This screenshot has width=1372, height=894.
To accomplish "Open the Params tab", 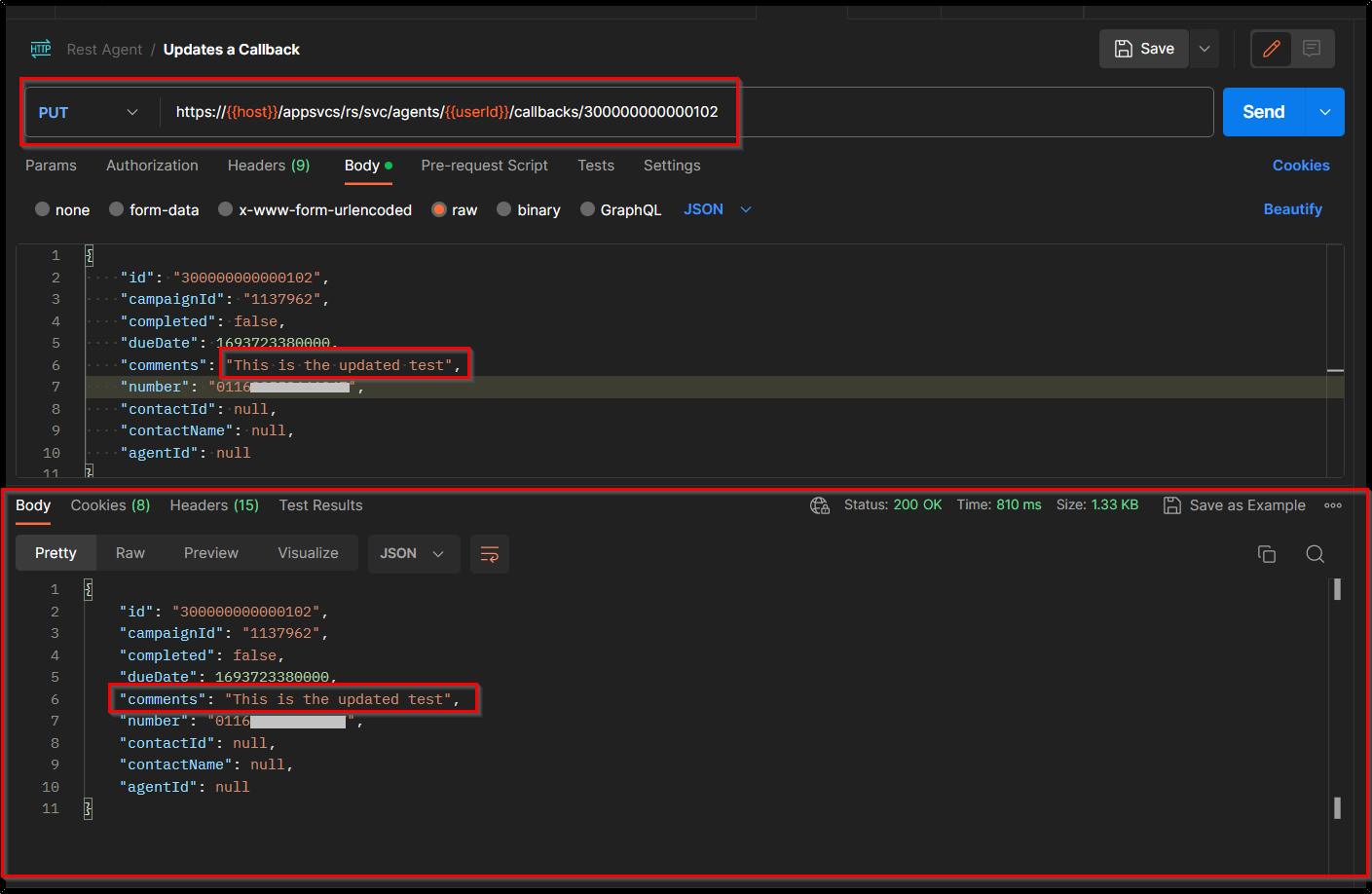I will tap(51, 166).
